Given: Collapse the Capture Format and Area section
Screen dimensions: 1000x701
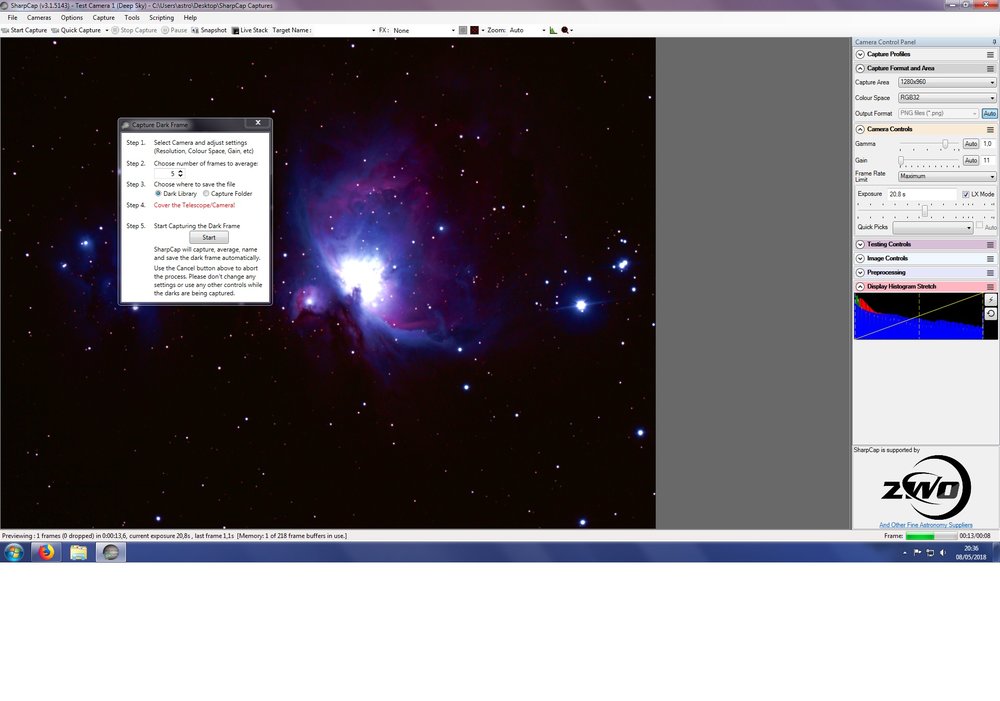Looking at the screenshot, I should point(860,68).
